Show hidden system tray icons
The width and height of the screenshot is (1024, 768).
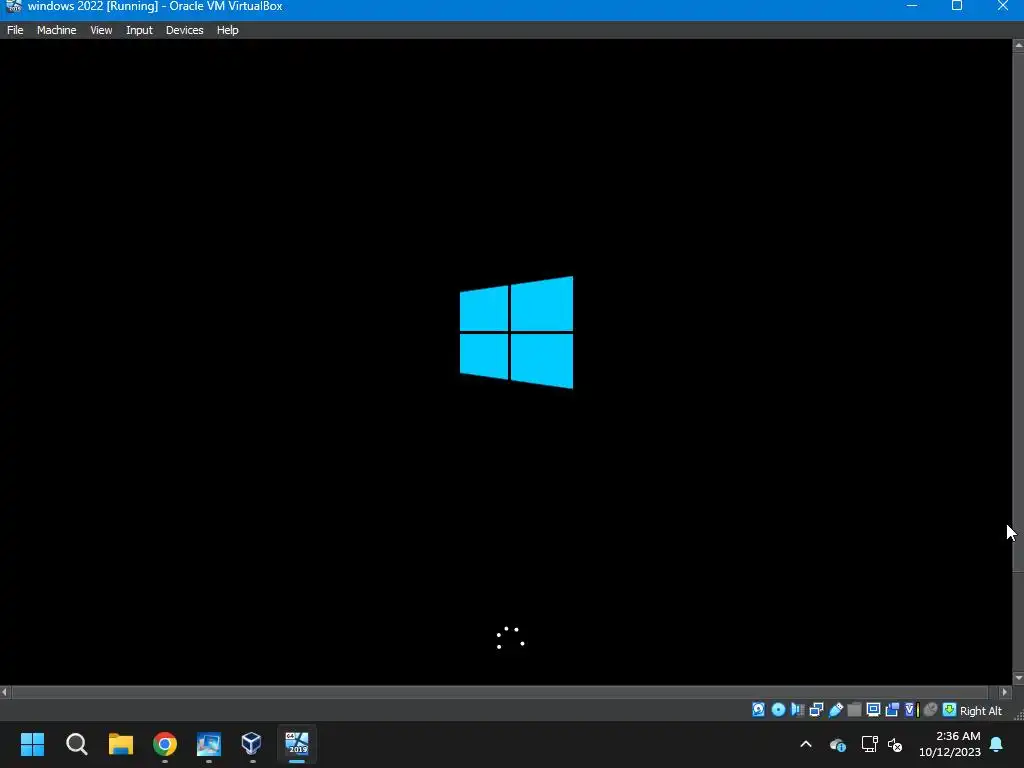tap(806, 744)
